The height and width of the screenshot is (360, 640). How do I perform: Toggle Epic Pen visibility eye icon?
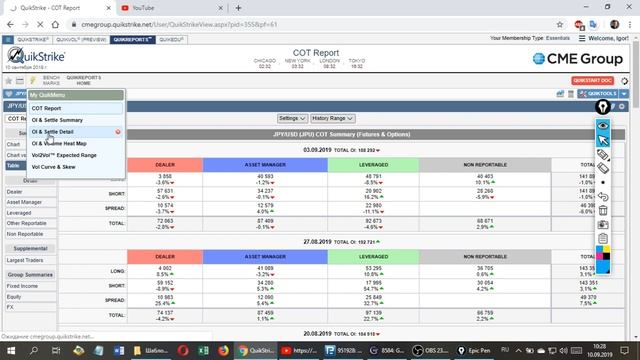pyautogui.click(x=603, y=126)
